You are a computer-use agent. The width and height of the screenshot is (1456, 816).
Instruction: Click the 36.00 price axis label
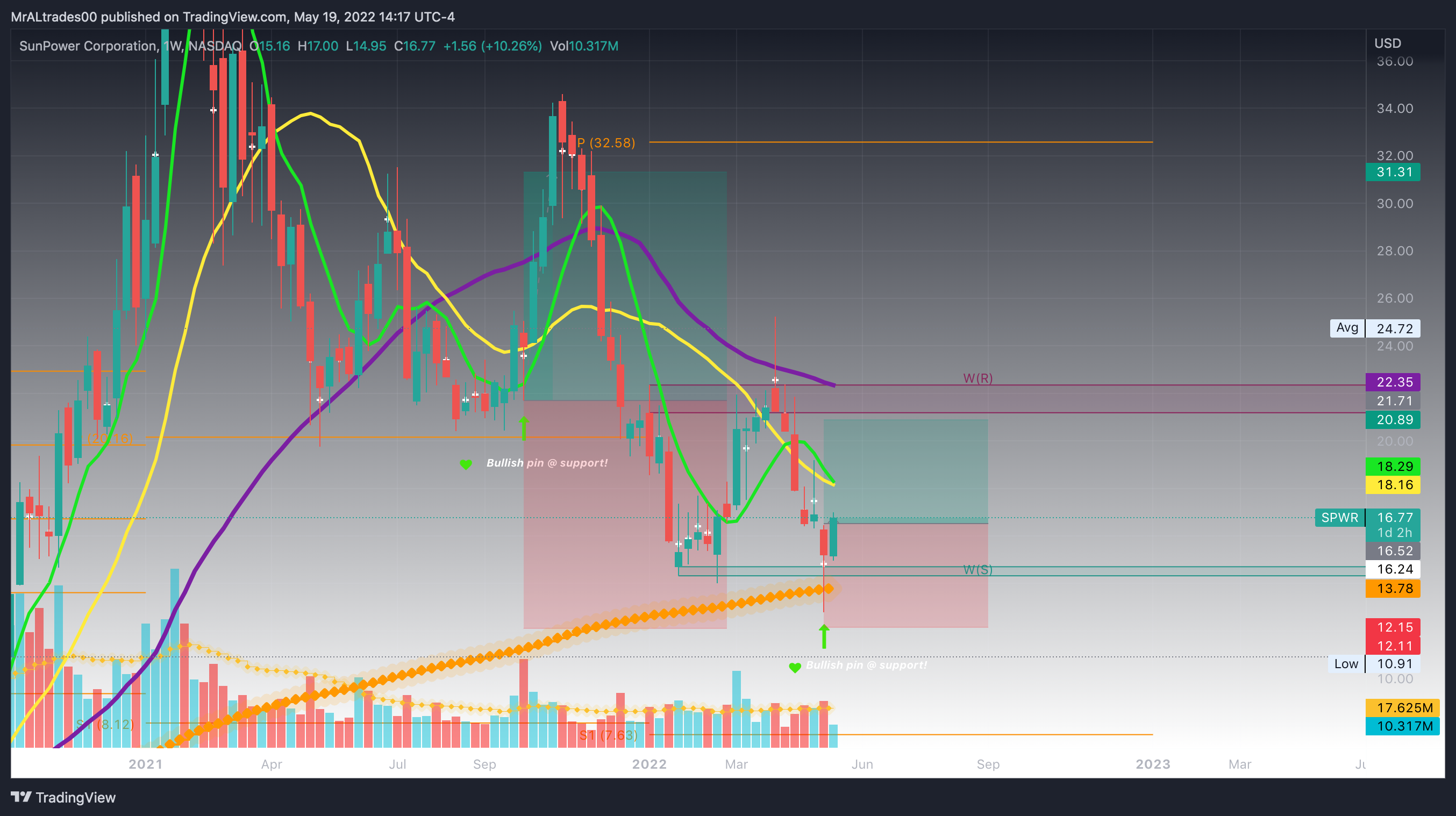[1394, 61]
